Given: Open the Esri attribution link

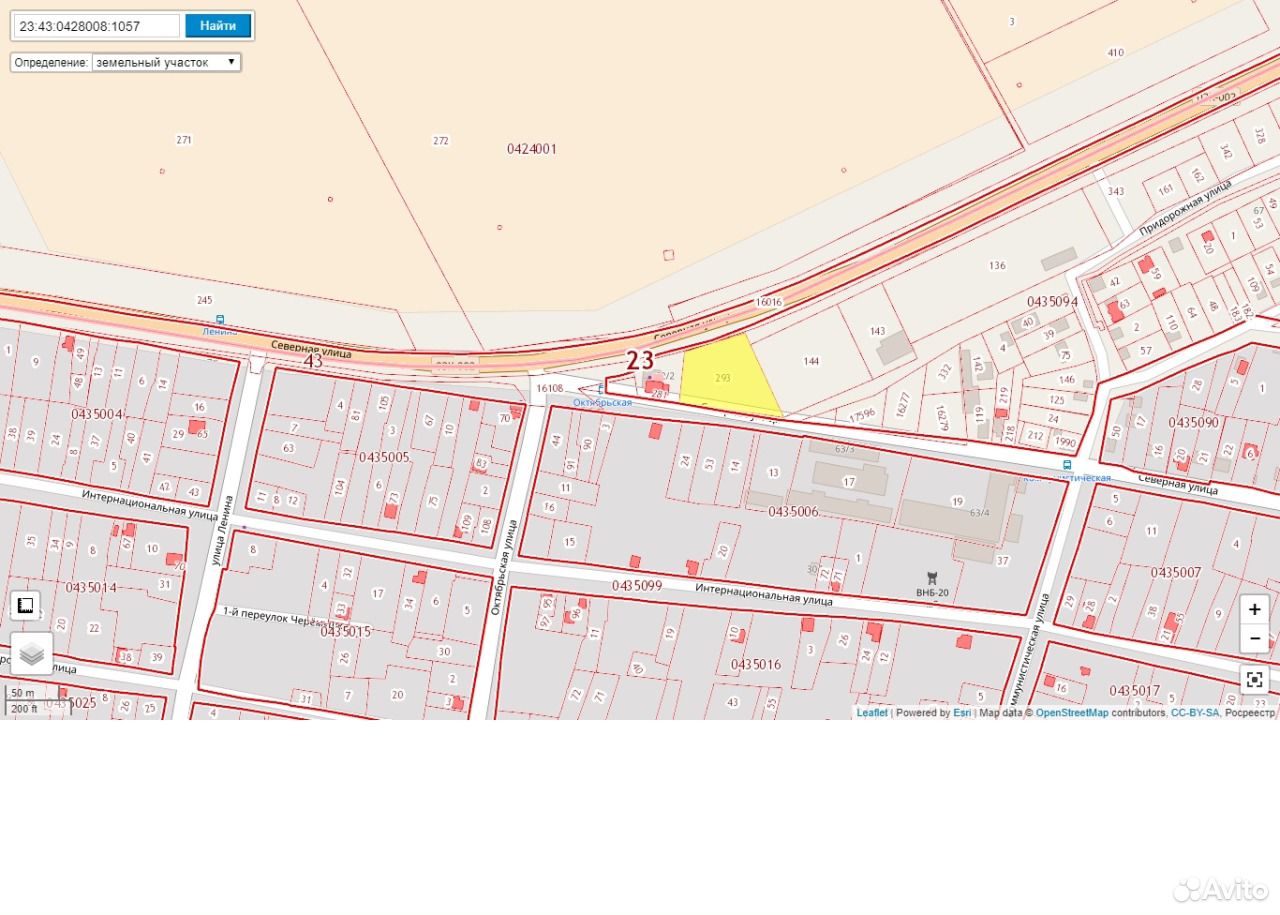Looking at the screenshot, I should (x=962, y=713).
